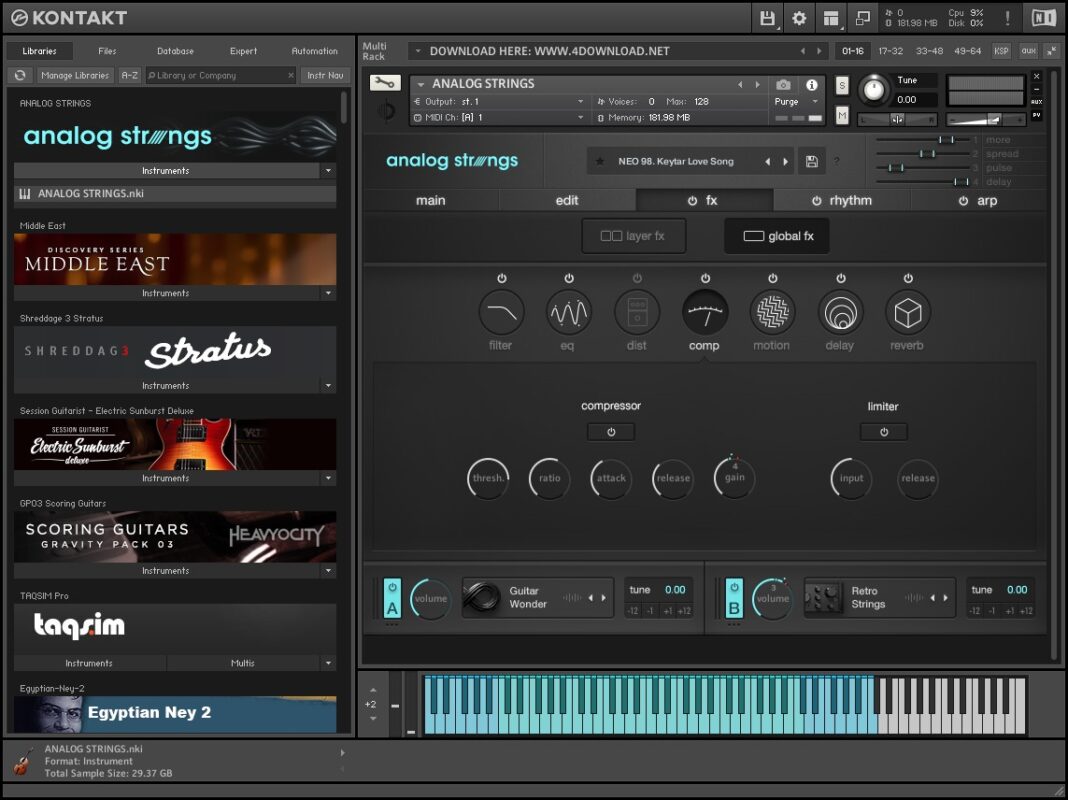Adjust the compressor gain knob
The image size is (1068, 800).
(x=735, y=477)
